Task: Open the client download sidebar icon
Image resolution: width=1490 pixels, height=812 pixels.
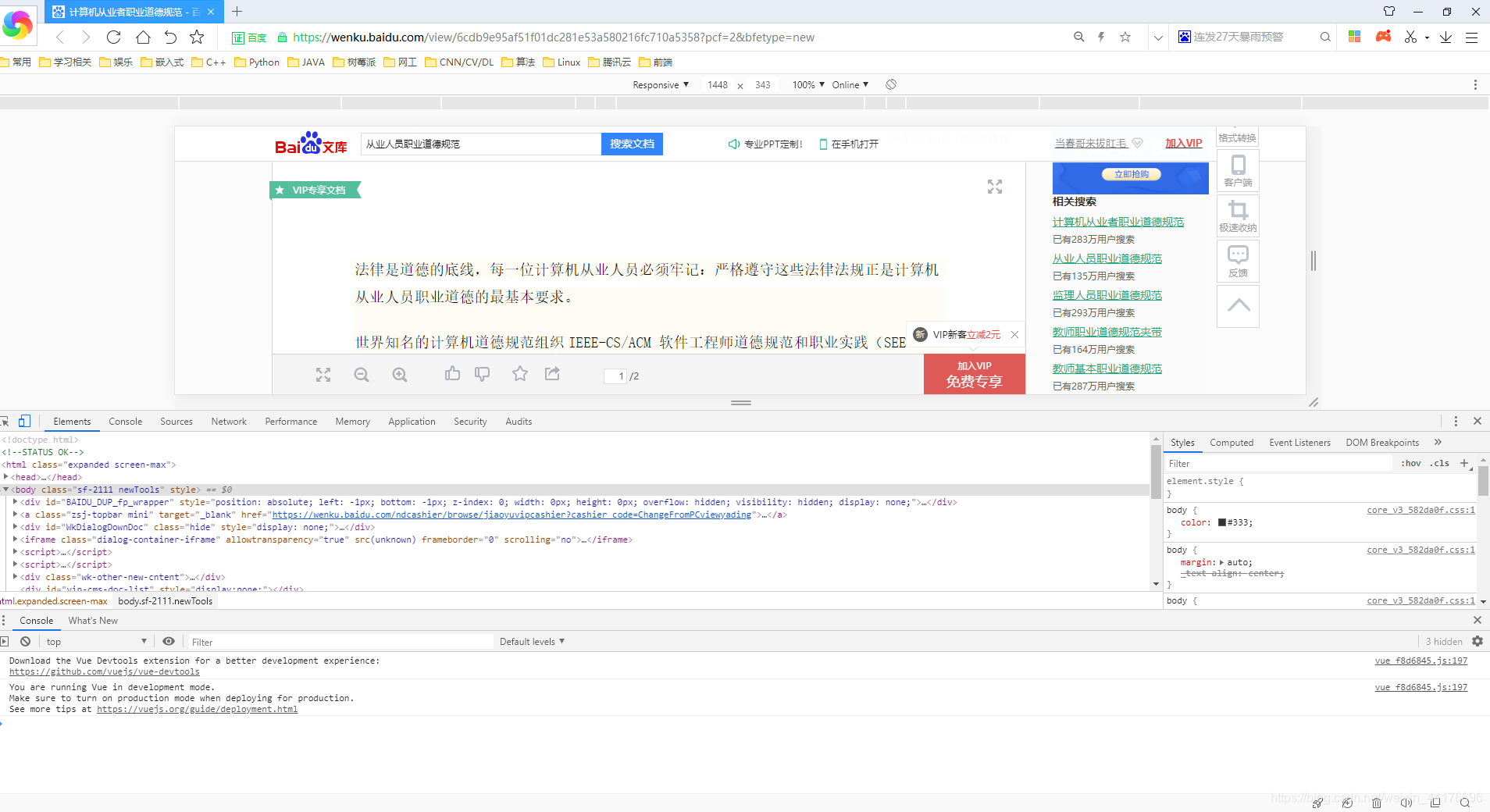Action: pos(1238,170)
